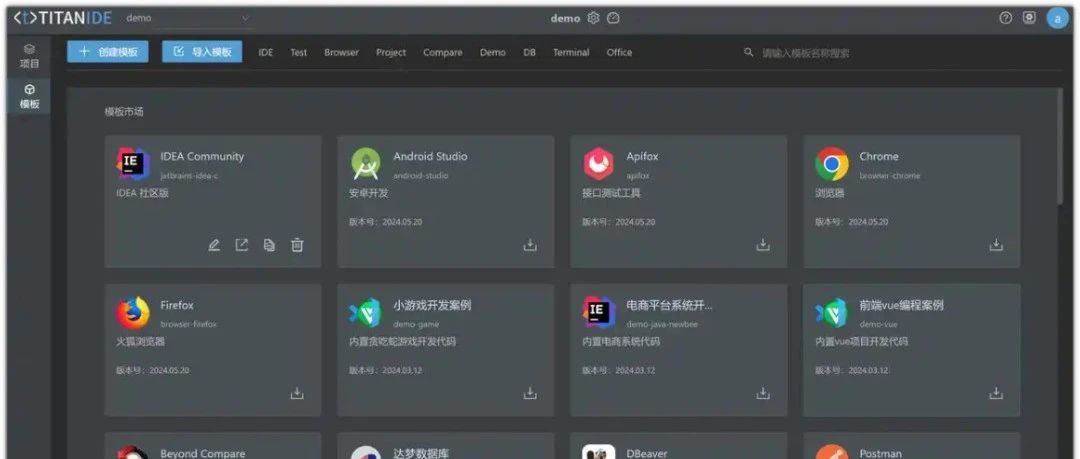Click the Import Template (导入模板) button
The image size is (1080, 459).
click(x=202, y=52)
